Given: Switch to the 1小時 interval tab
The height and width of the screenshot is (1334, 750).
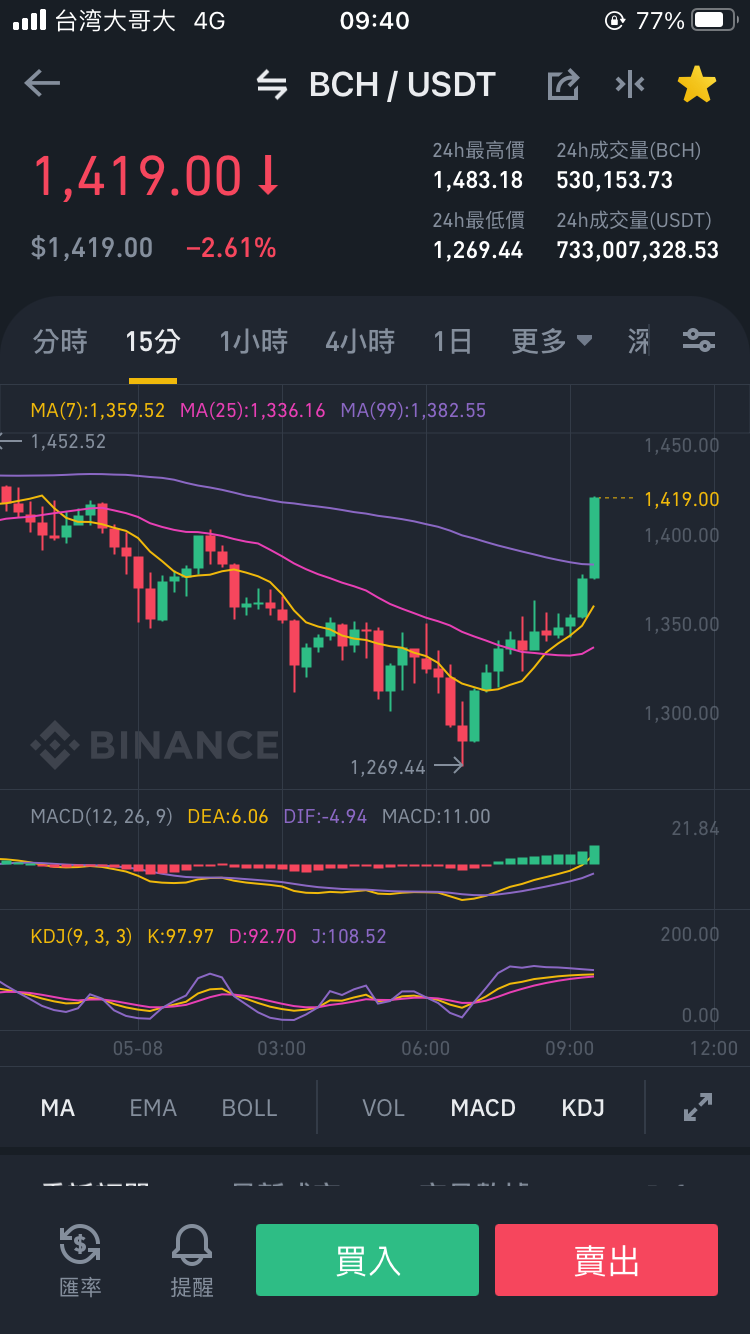Looking at the screenshot, I should pyautogui.click(x=253, y=342).
